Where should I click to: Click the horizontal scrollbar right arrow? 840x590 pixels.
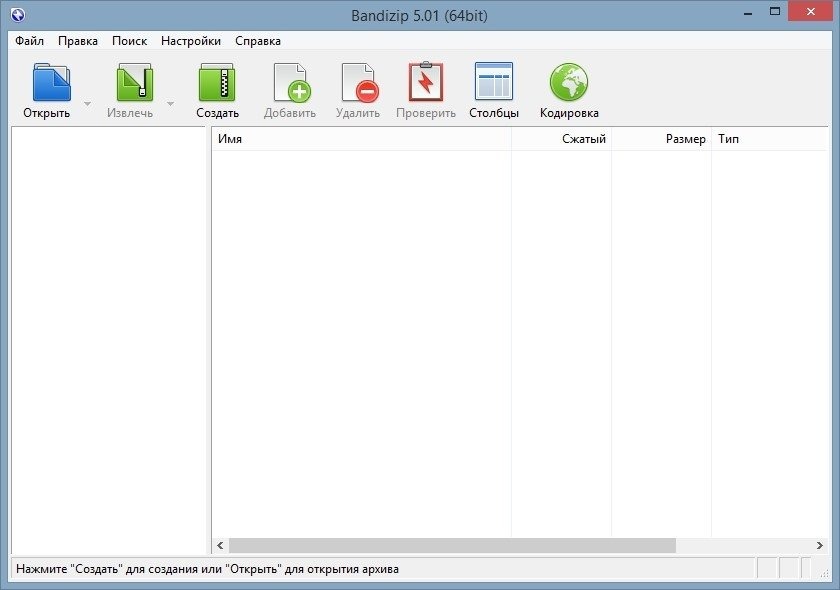point(820,546)
